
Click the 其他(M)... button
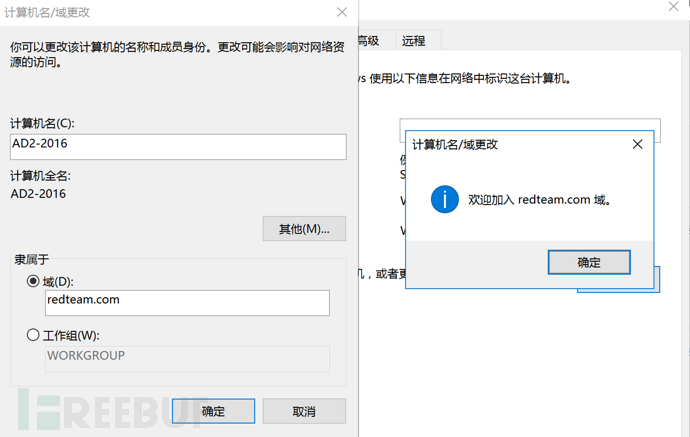304,229
